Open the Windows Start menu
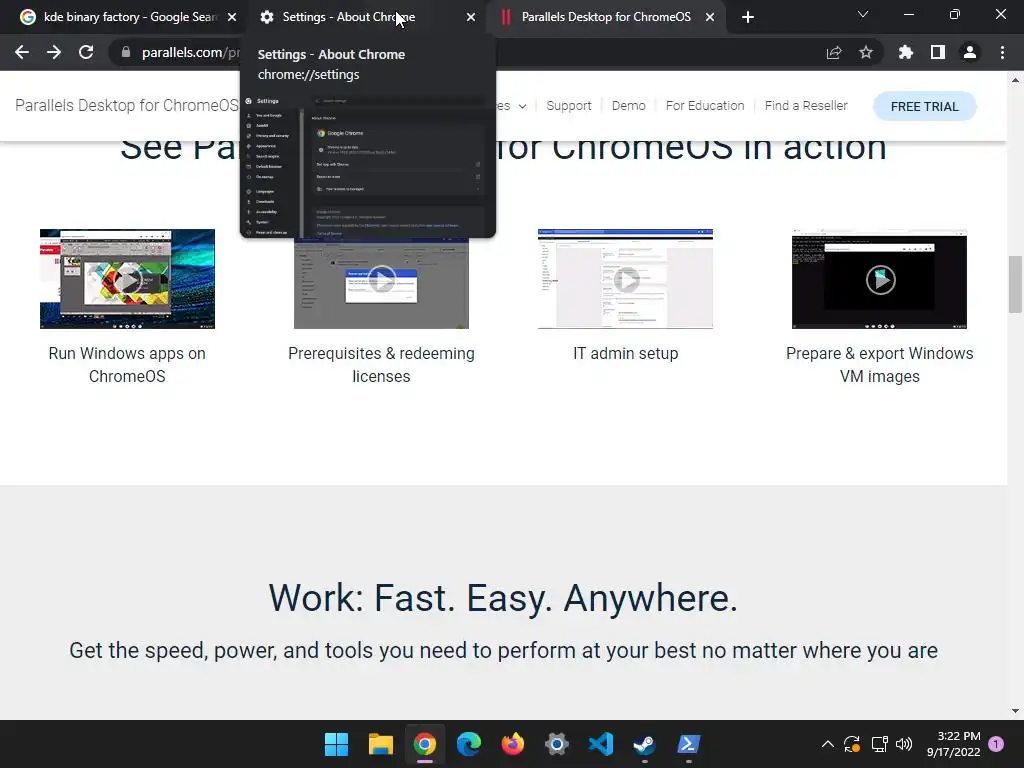The width and height of the screenshot is (1024, 768). tap(336, 744)
